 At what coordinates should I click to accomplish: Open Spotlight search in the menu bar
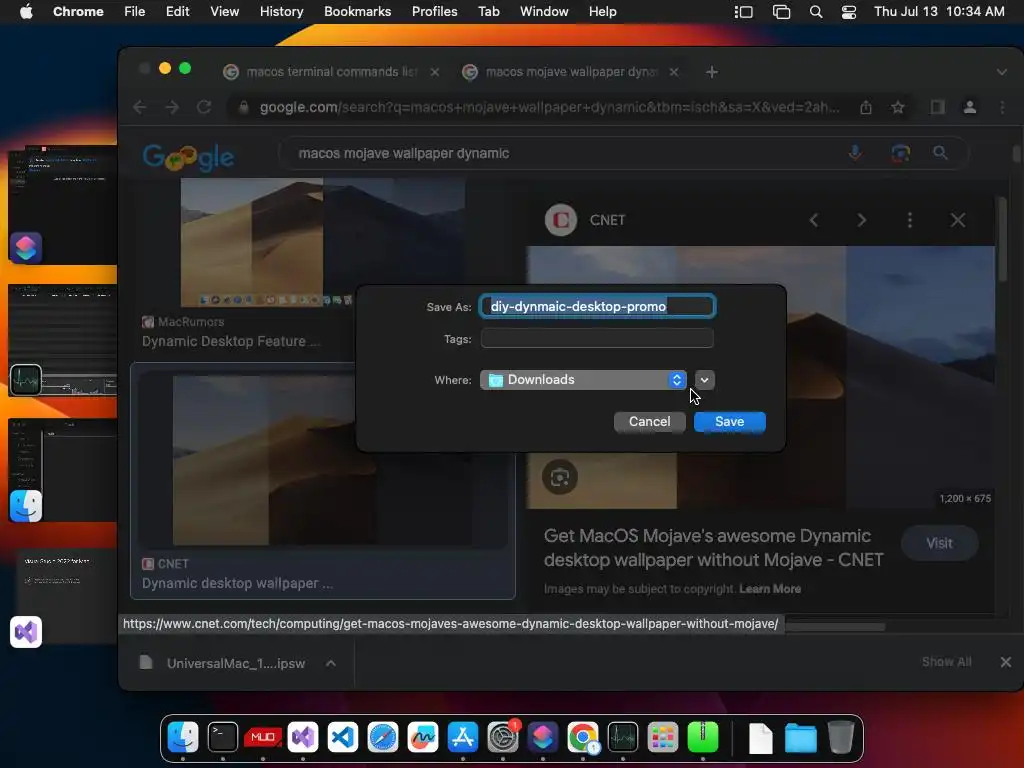816,12
